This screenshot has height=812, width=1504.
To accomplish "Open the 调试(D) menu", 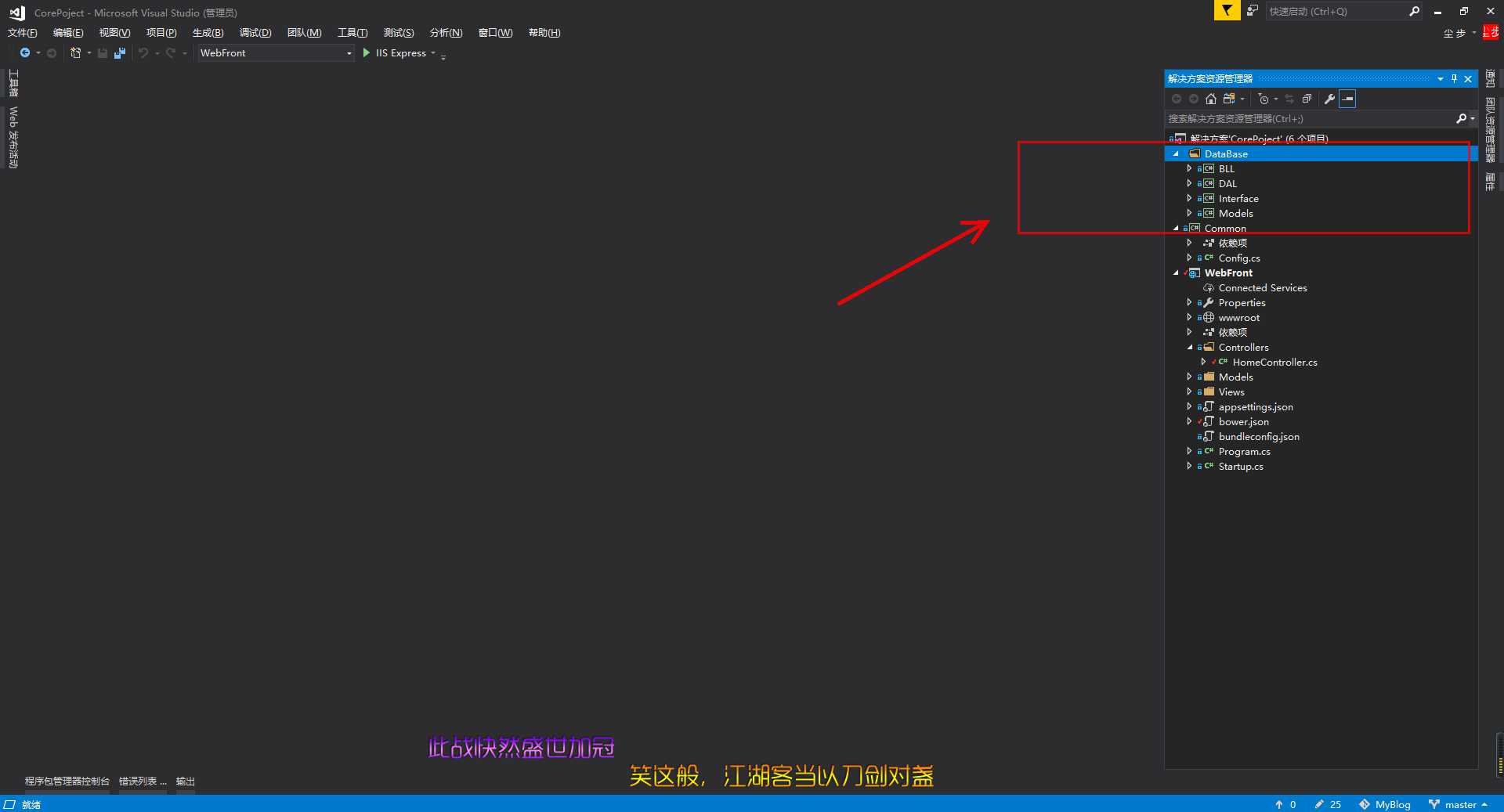I will coord(255,33).
